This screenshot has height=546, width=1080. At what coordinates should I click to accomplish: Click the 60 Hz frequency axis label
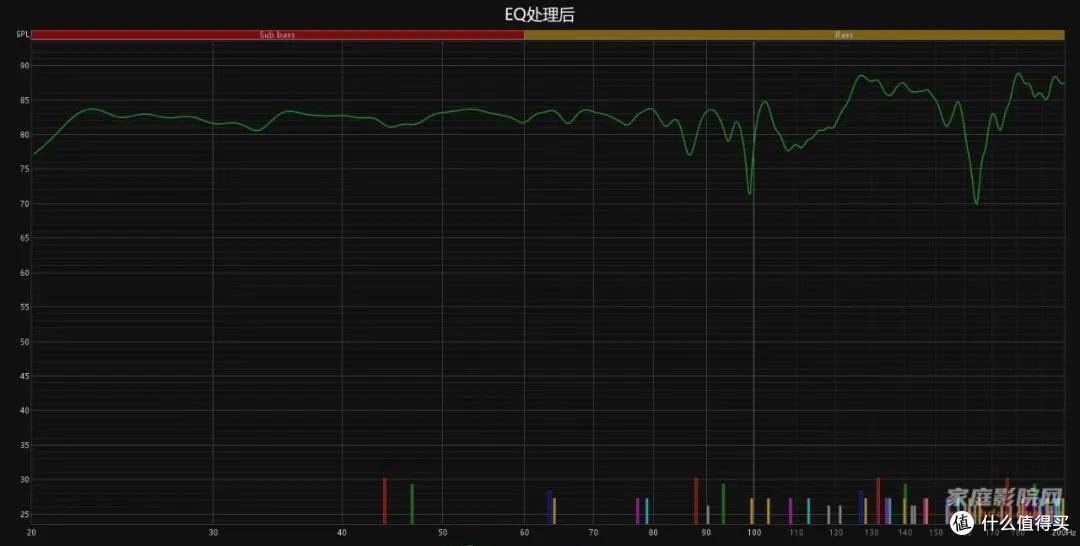[524, 532]
